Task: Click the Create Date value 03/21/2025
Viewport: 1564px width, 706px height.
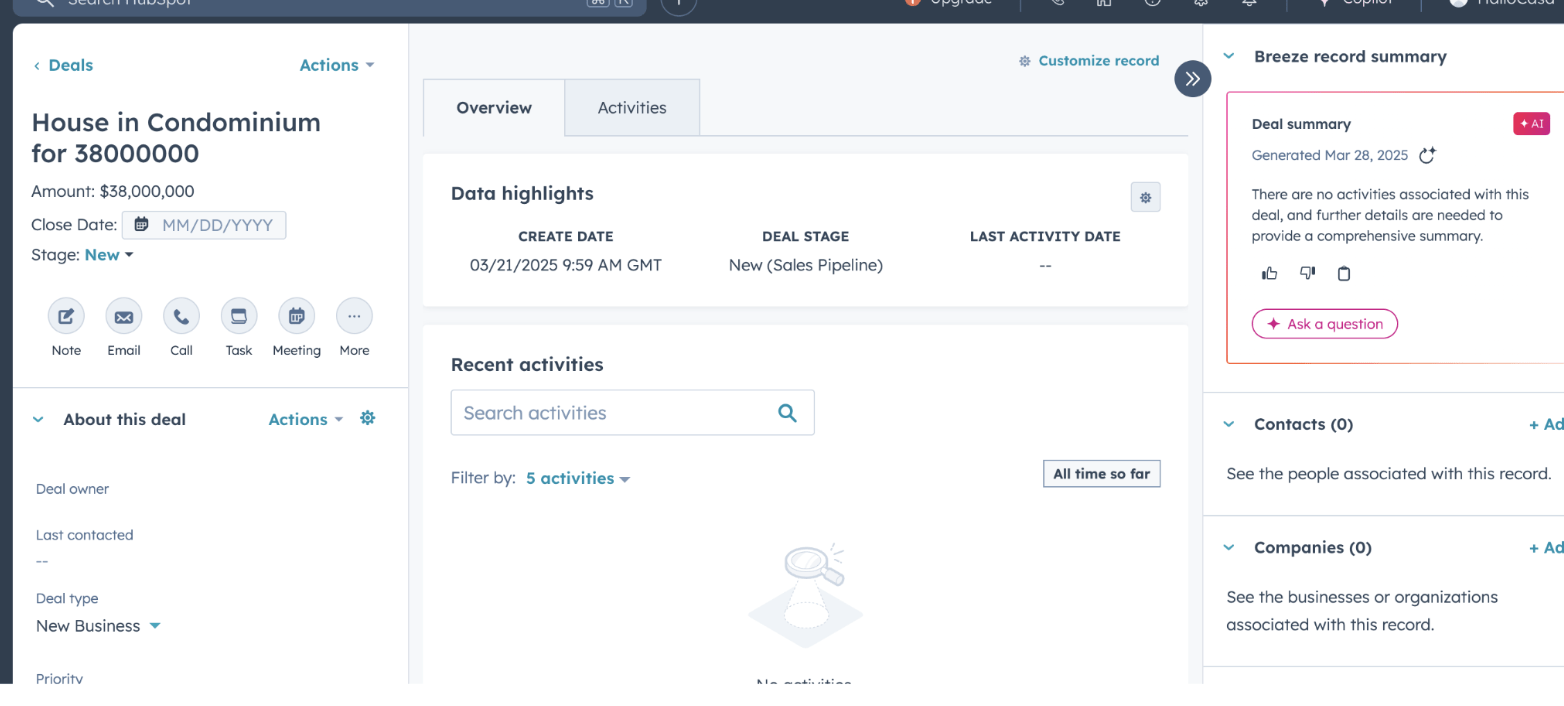Action: click(x=566, y=265)
